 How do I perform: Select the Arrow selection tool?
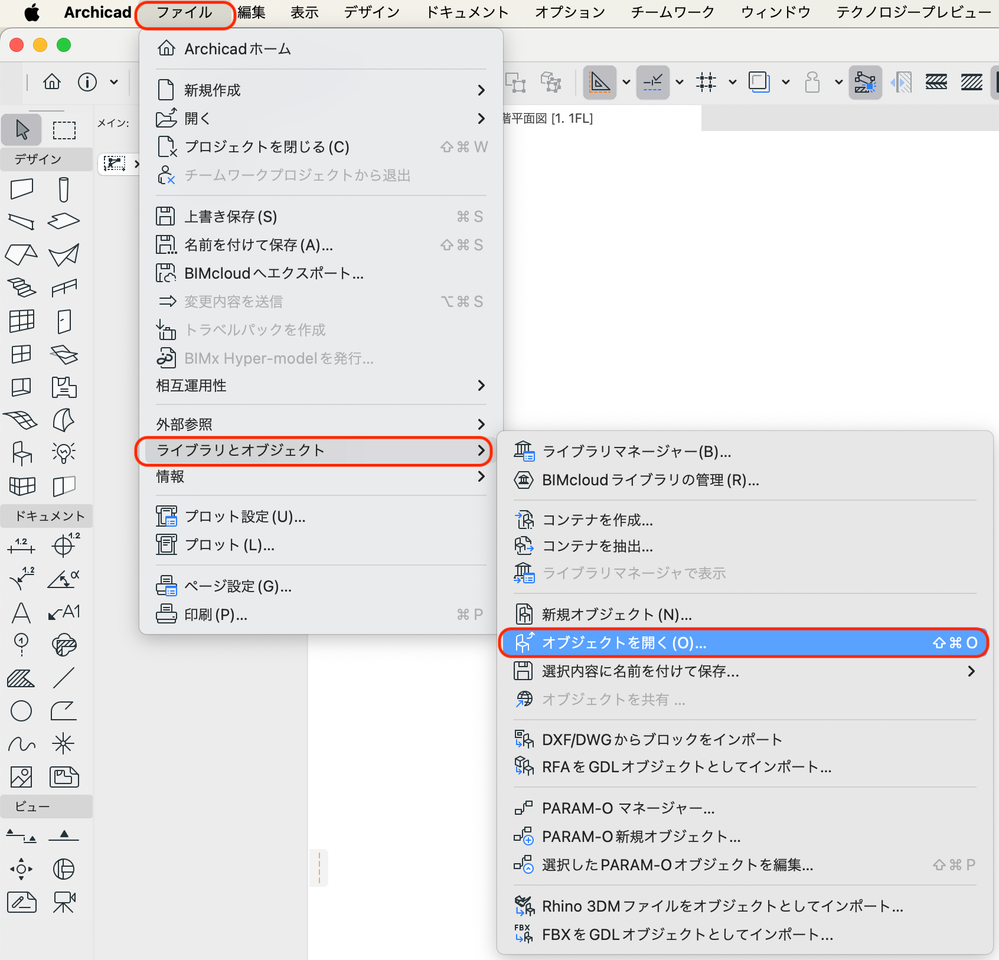(22, 130)
